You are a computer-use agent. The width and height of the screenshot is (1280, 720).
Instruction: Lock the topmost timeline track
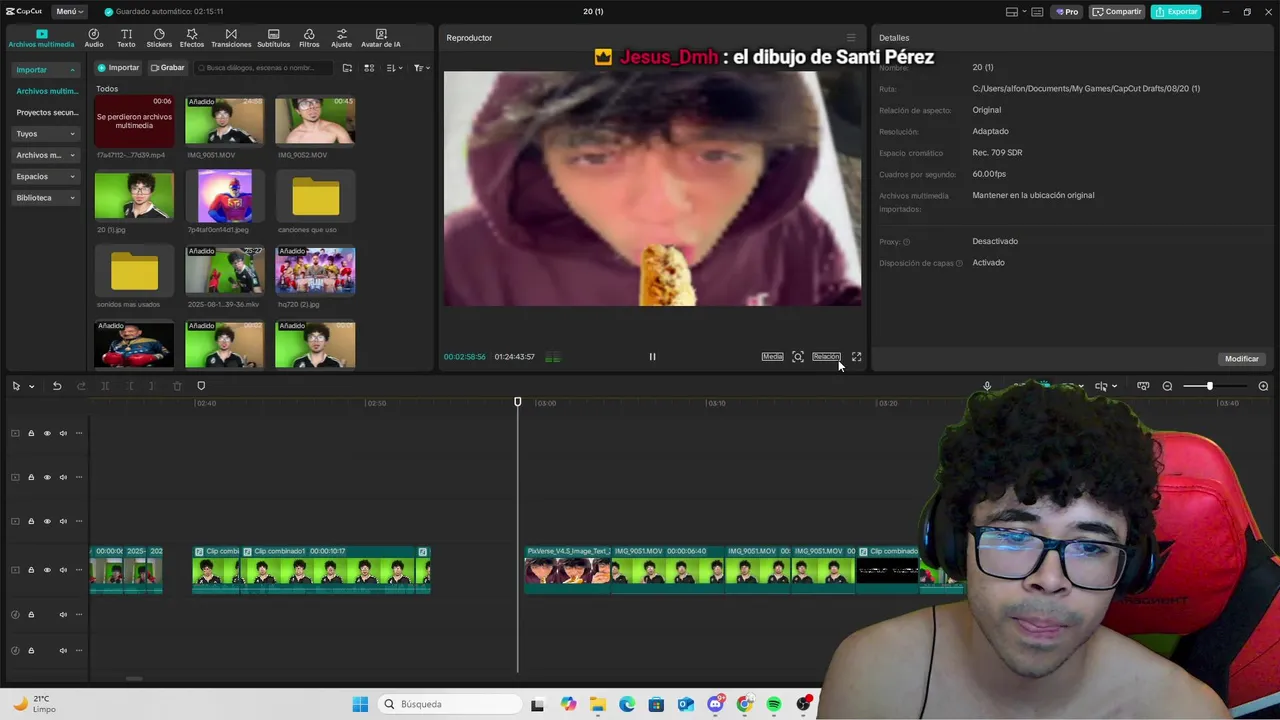pyautogui.click(x=31, y=433)
